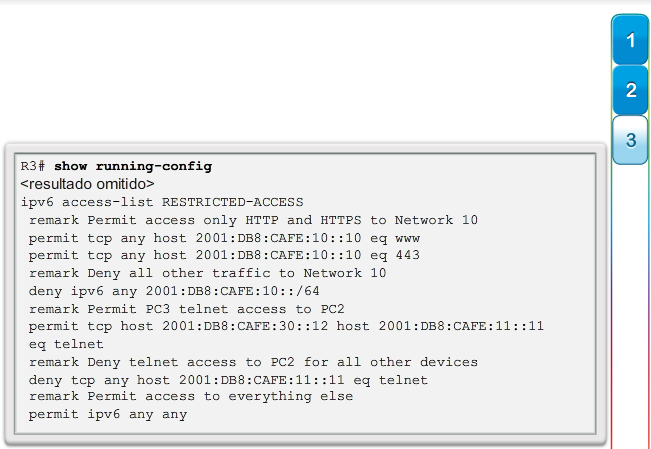This screenshot has width=651, height=449.
Task: Click the permit tcp host CAFE:30::12 line
Action: (286, 326)
